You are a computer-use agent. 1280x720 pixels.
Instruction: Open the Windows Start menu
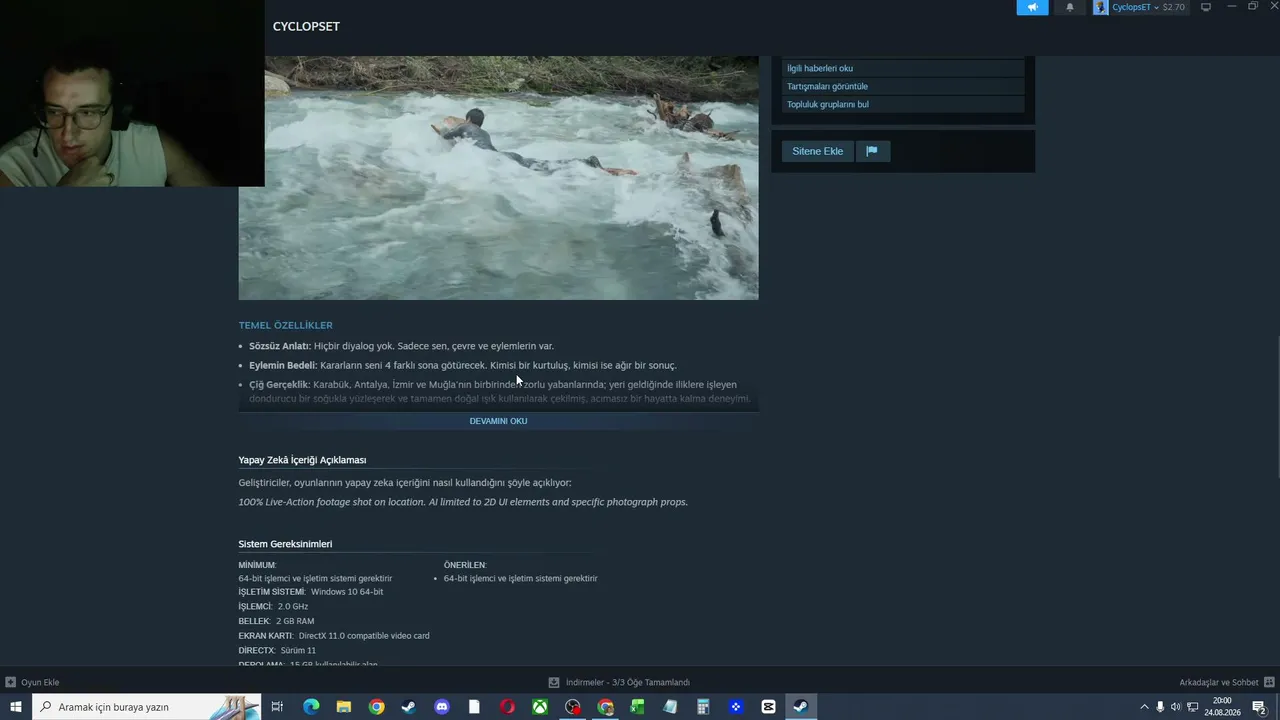pos(16,707)
